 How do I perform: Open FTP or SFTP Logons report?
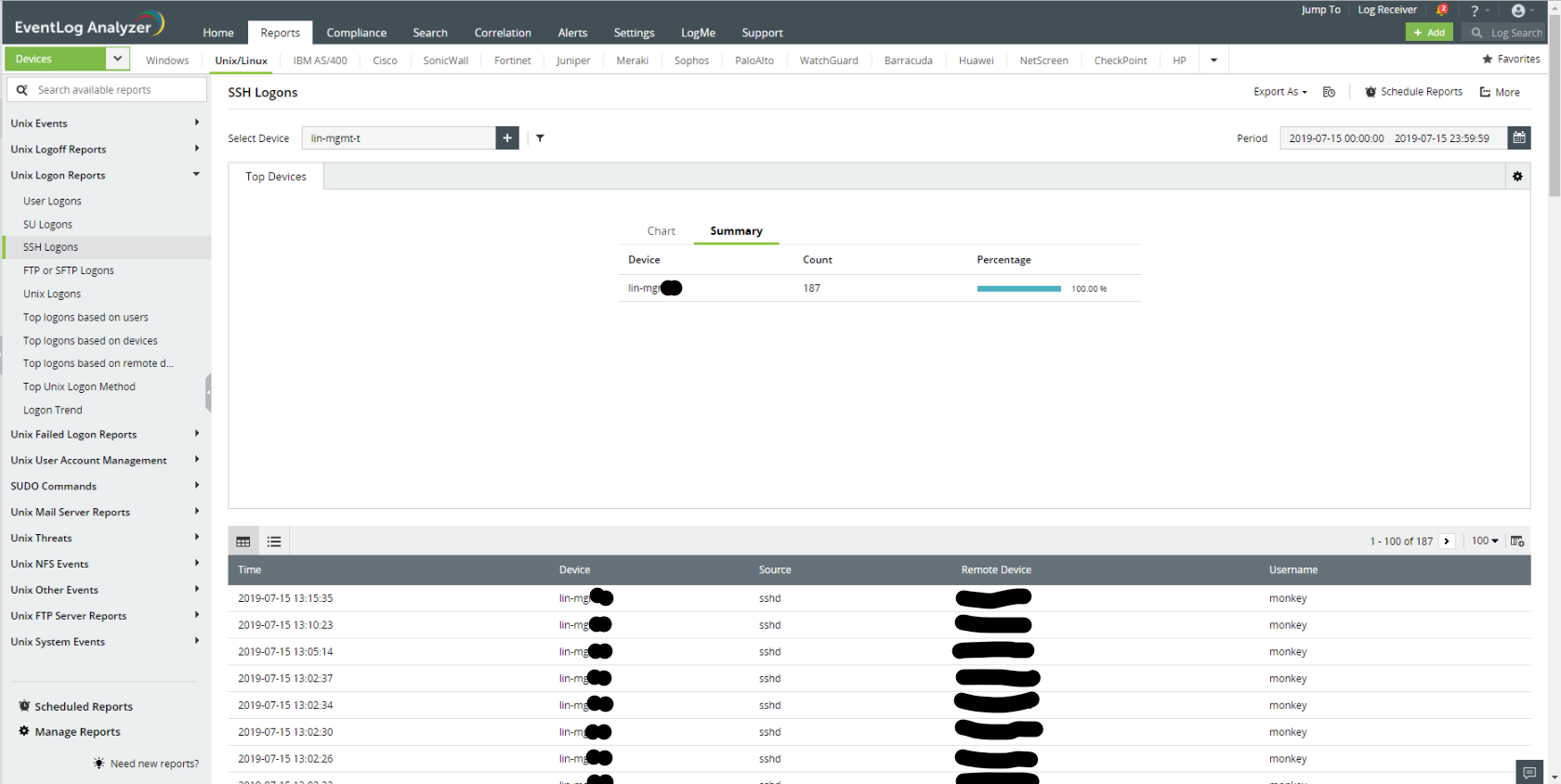click(x=69, y=270)
